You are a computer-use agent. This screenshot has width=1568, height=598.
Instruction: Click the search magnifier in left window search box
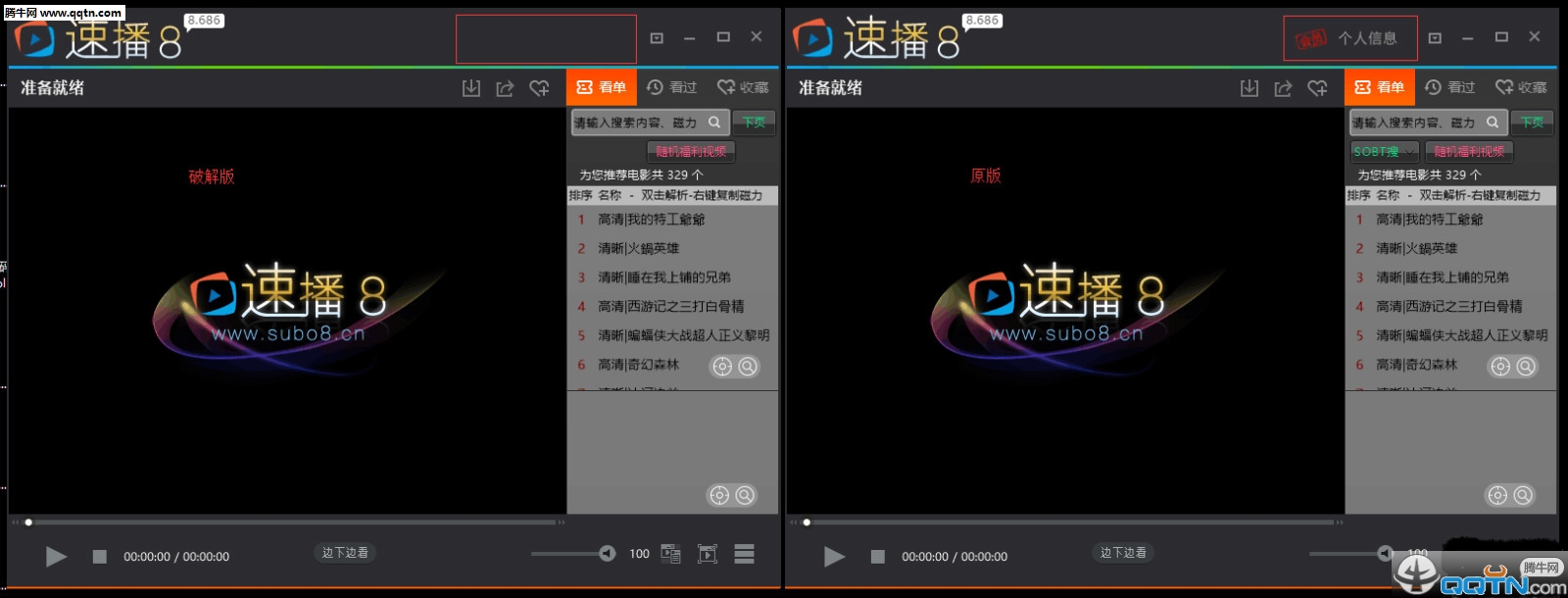tap(715, 123)
